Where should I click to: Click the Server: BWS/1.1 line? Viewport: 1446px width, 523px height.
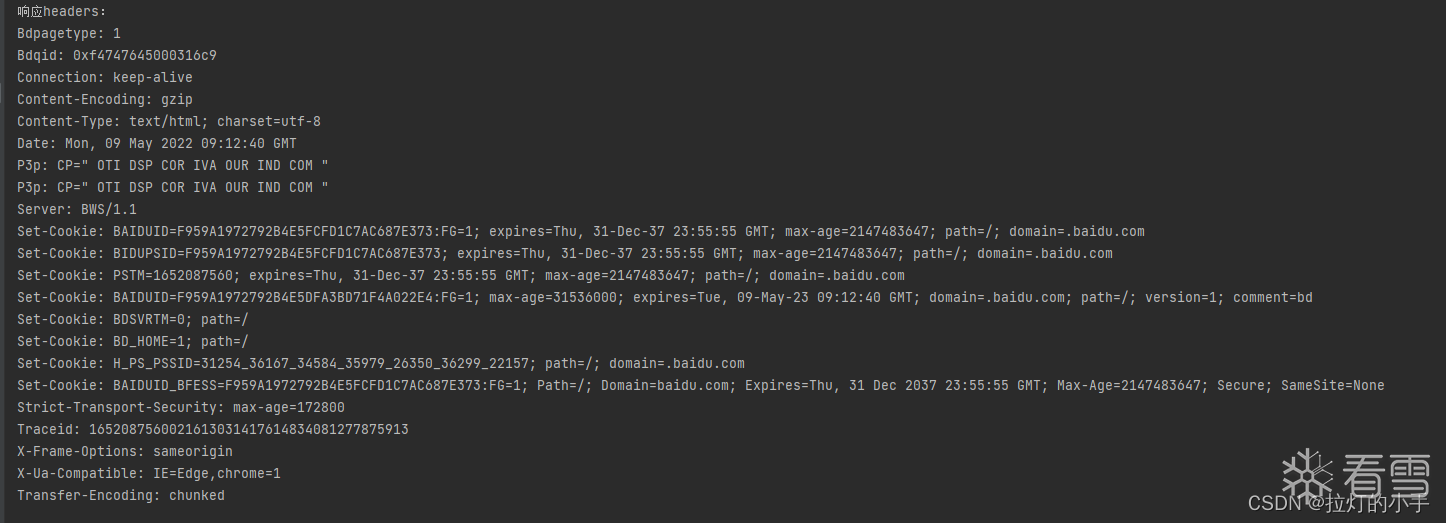(77, 209)
